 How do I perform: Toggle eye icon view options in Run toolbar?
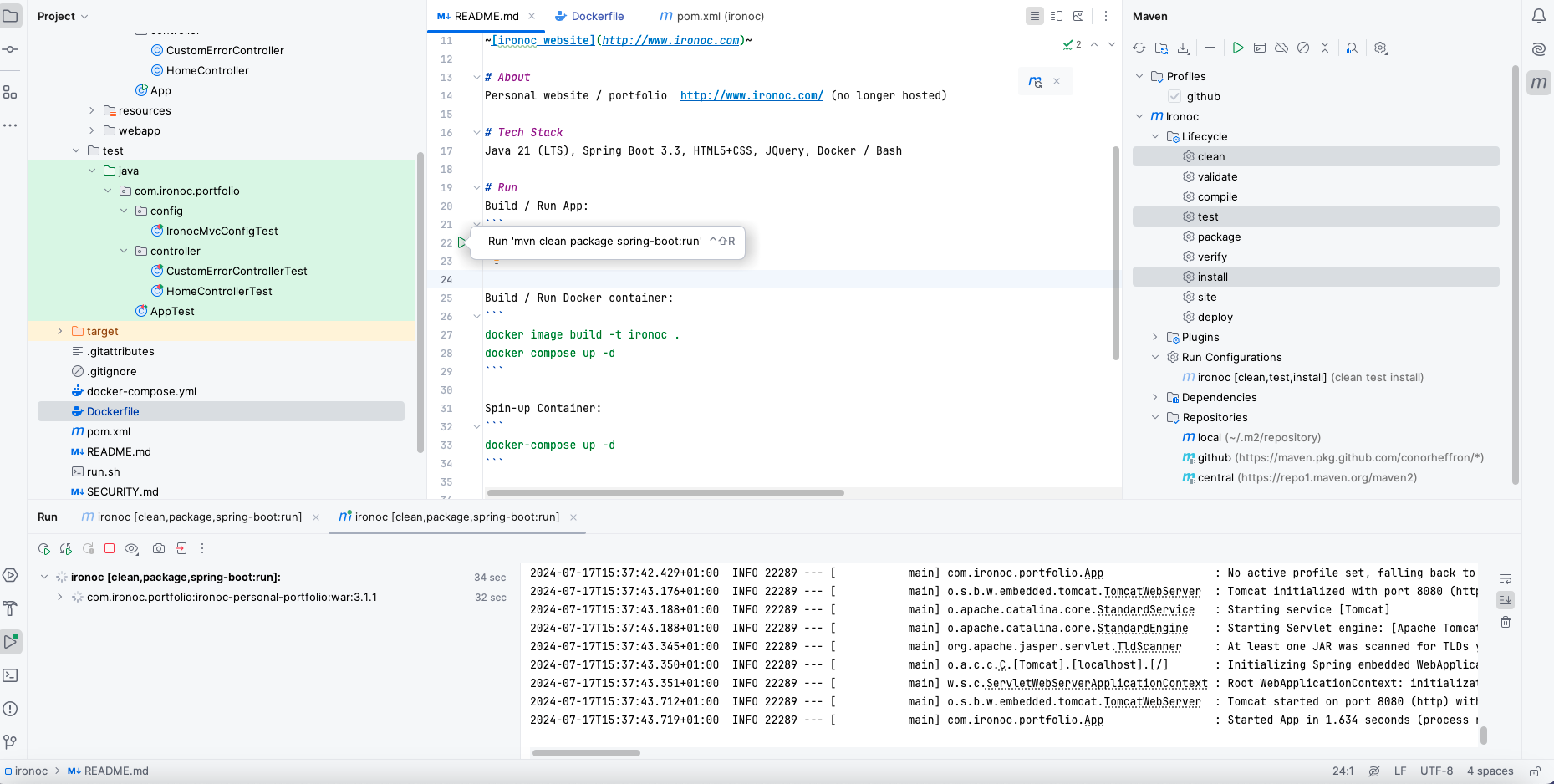131,549
